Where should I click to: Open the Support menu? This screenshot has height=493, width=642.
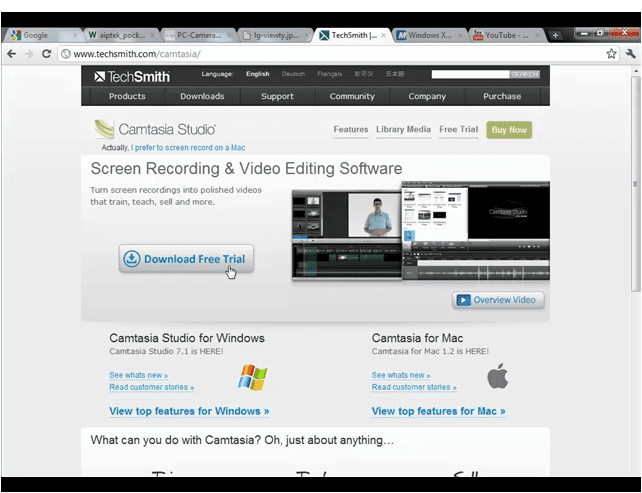click(277, 96)
